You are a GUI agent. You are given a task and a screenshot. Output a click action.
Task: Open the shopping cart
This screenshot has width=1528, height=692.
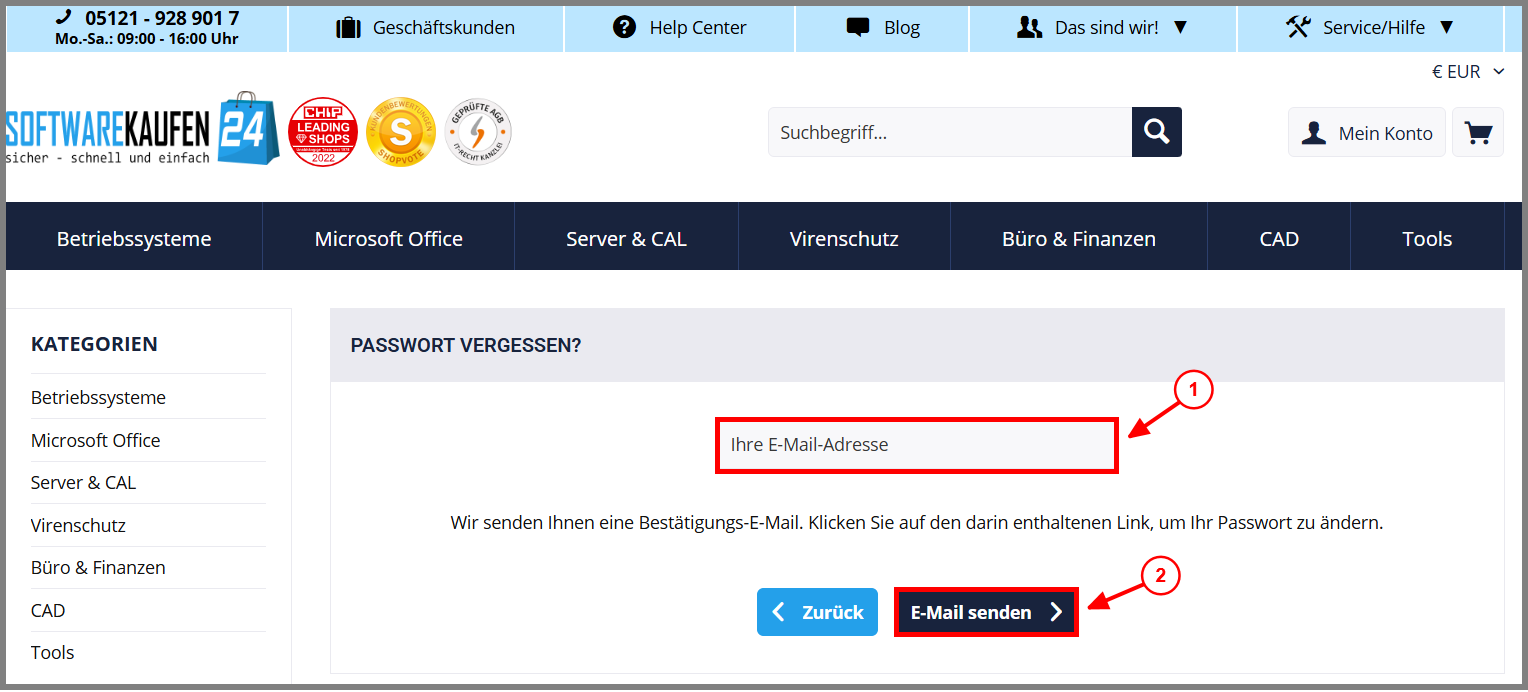[x=1478, y=132]
